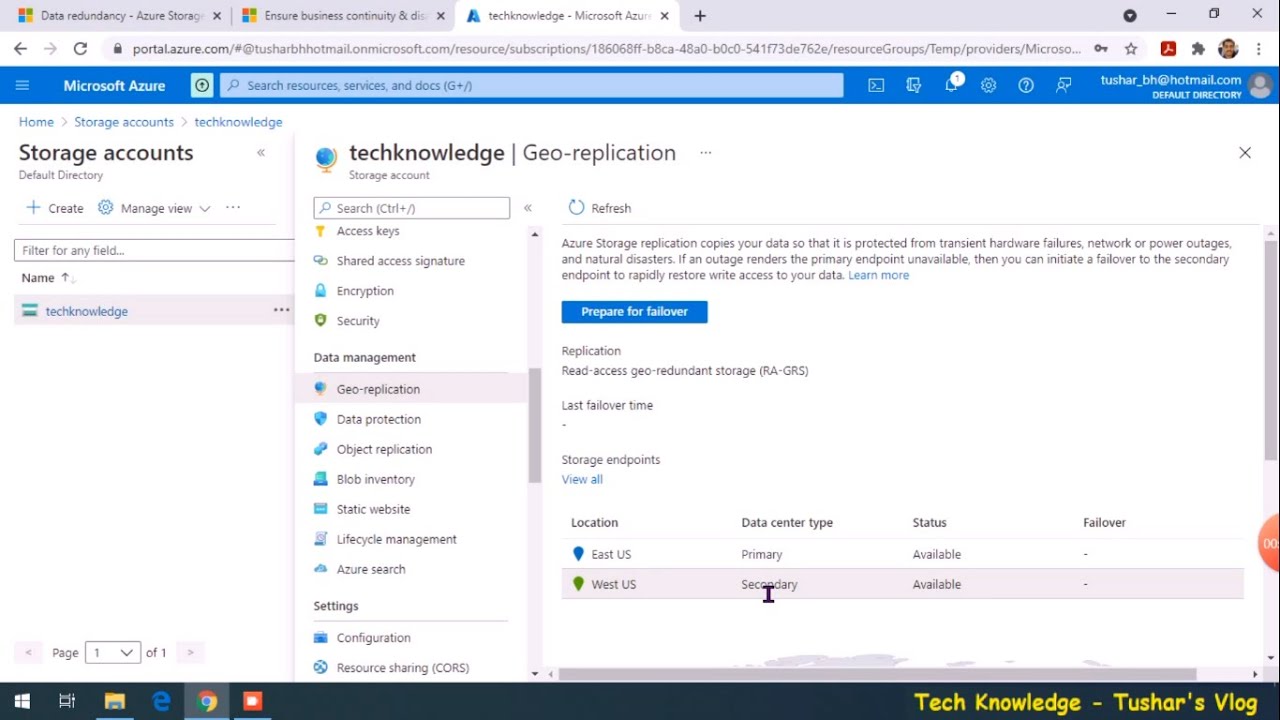Click the content pane vertical scrollbar
The width and height of the screenshot is (1280, 720).
1271,350
